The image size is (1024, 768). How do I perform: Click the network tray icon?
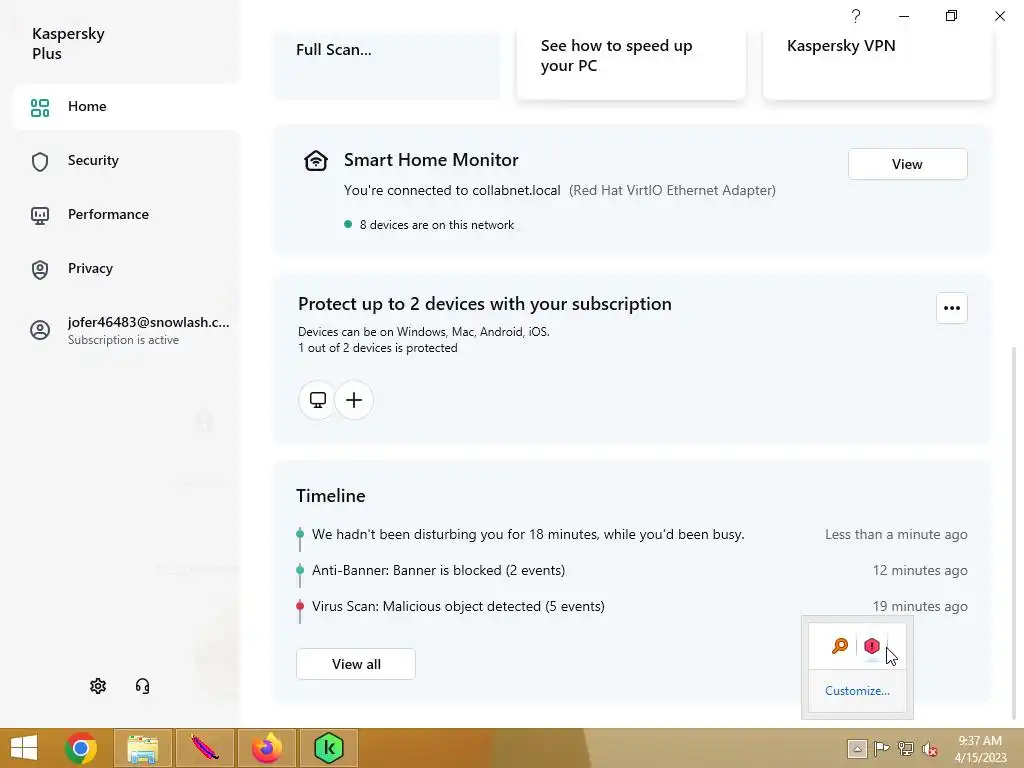(905, 749)
